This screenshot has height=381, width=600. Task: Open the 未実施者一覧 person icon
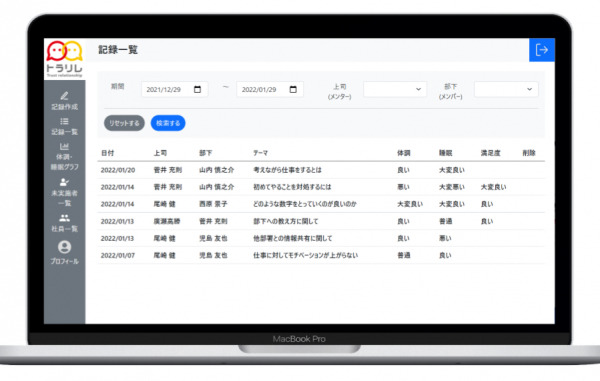[64, 182]
